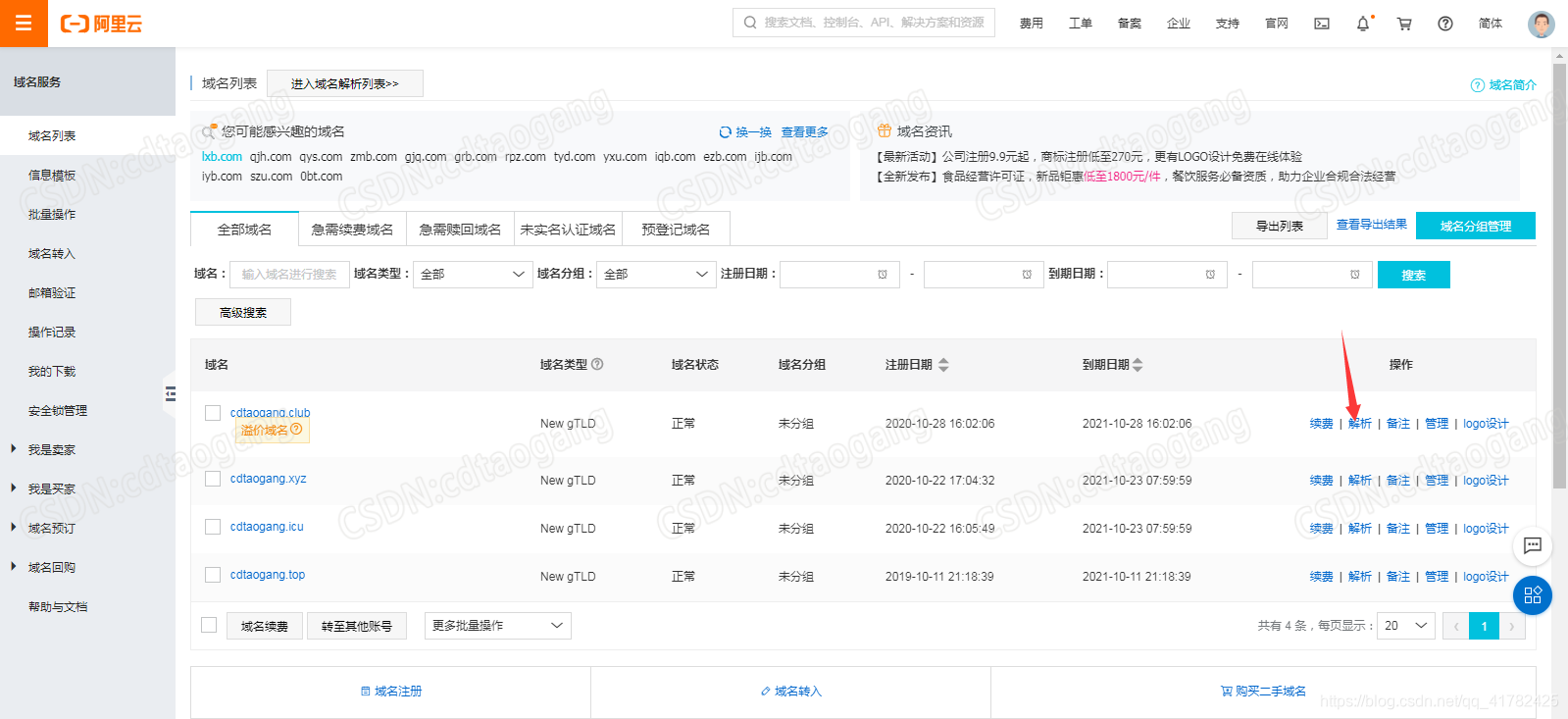Screen dimensions: 1568x719
Task: Open the shopping cart icon
Action: [x=1404, y=24]
